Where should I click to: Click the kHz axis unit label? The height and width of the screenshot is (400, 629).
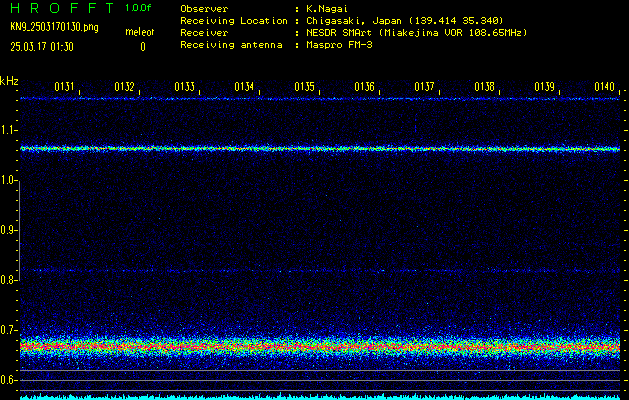tap(9, 81)
